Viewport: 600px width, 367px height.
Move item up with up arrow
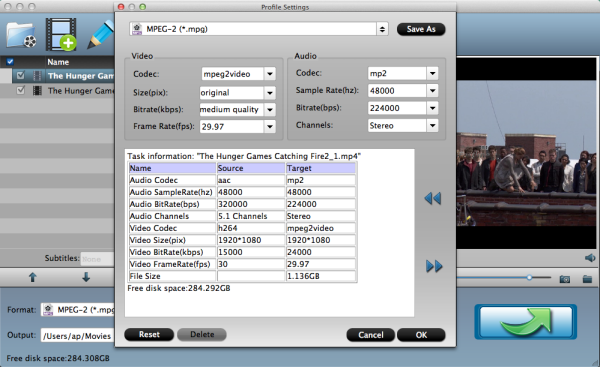(x=33, y=277)
